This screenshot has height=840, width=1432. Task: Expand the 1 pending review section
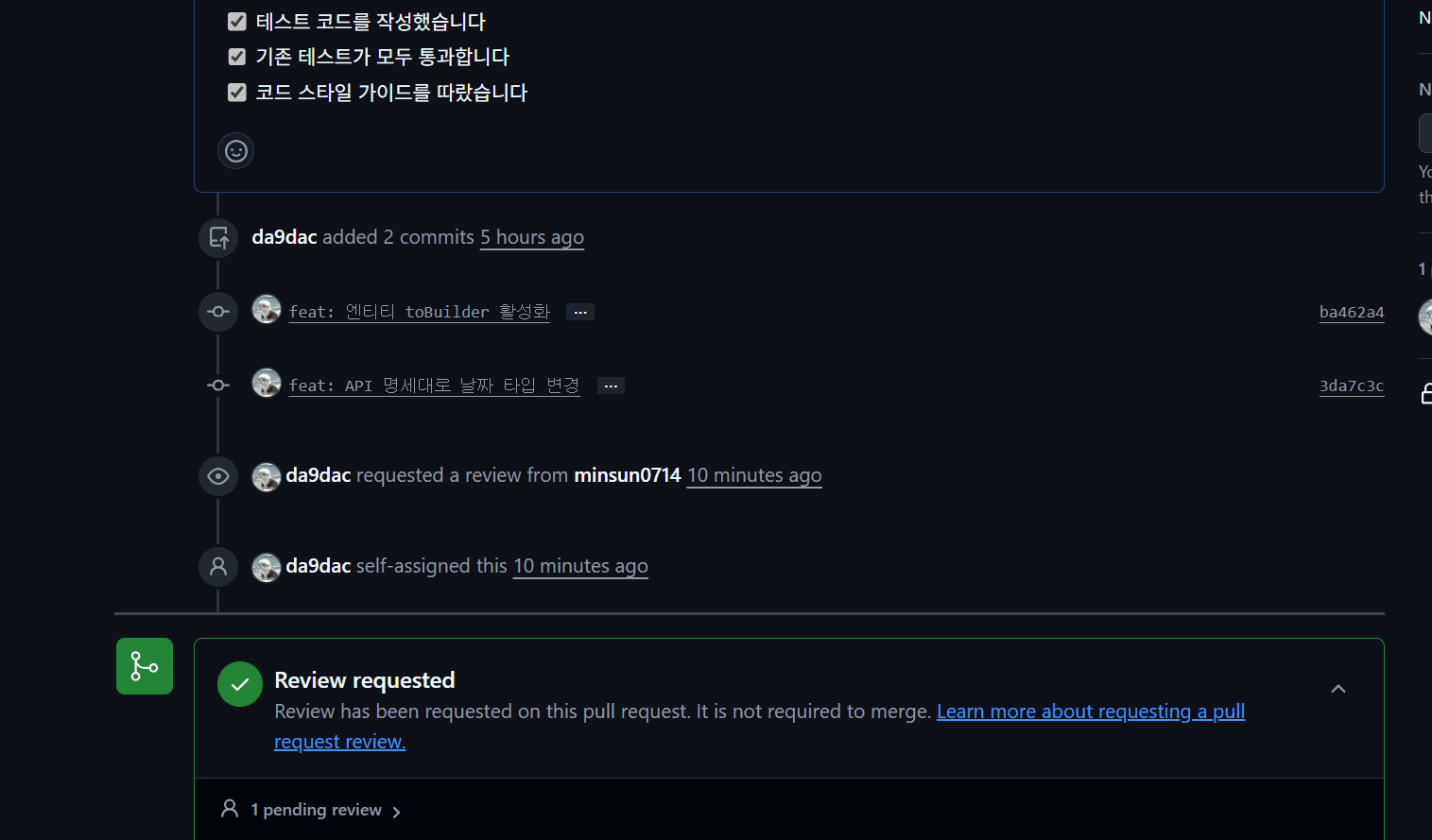point(315,810)
